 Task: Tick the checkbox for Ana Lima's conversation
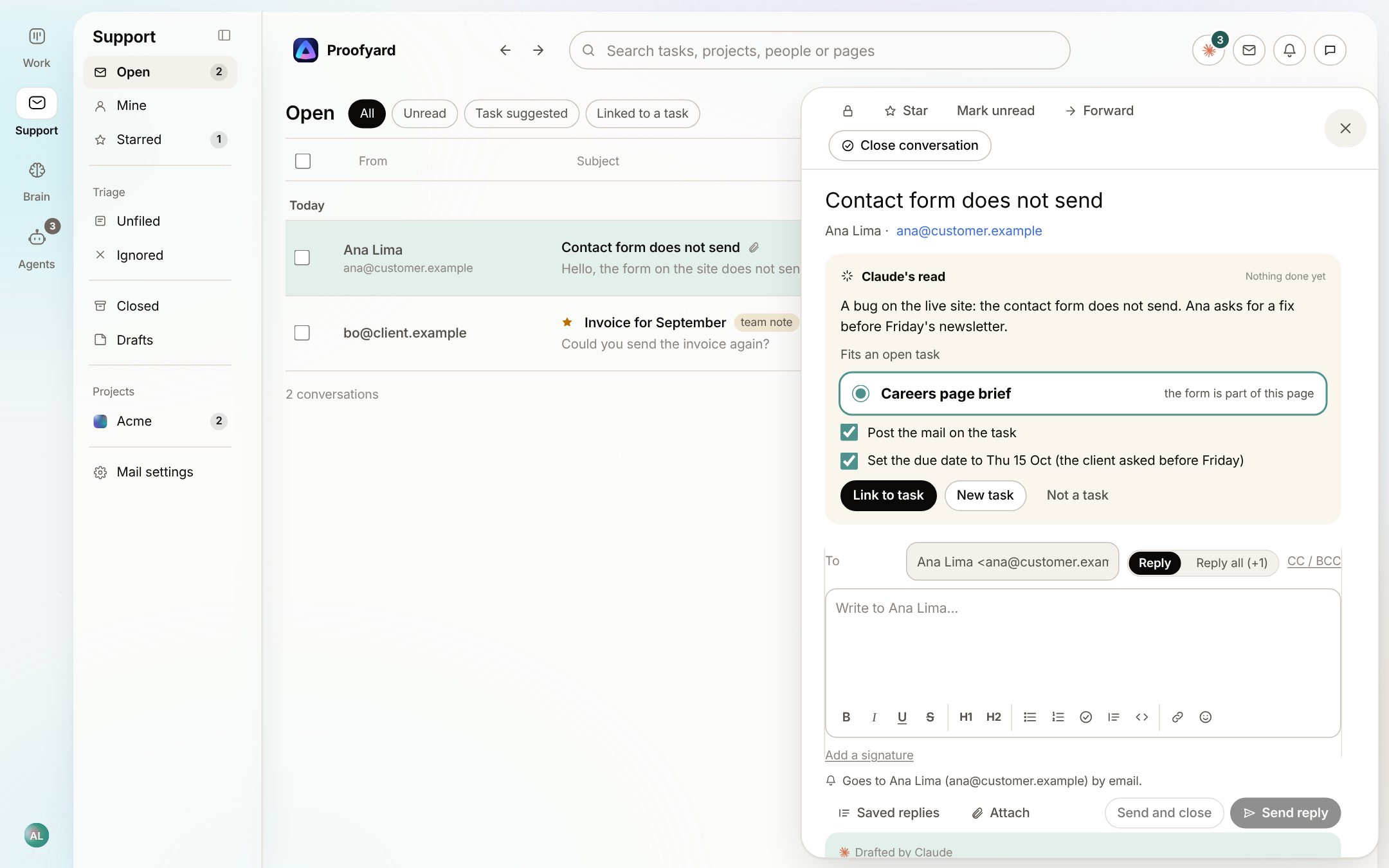point(302,258)
